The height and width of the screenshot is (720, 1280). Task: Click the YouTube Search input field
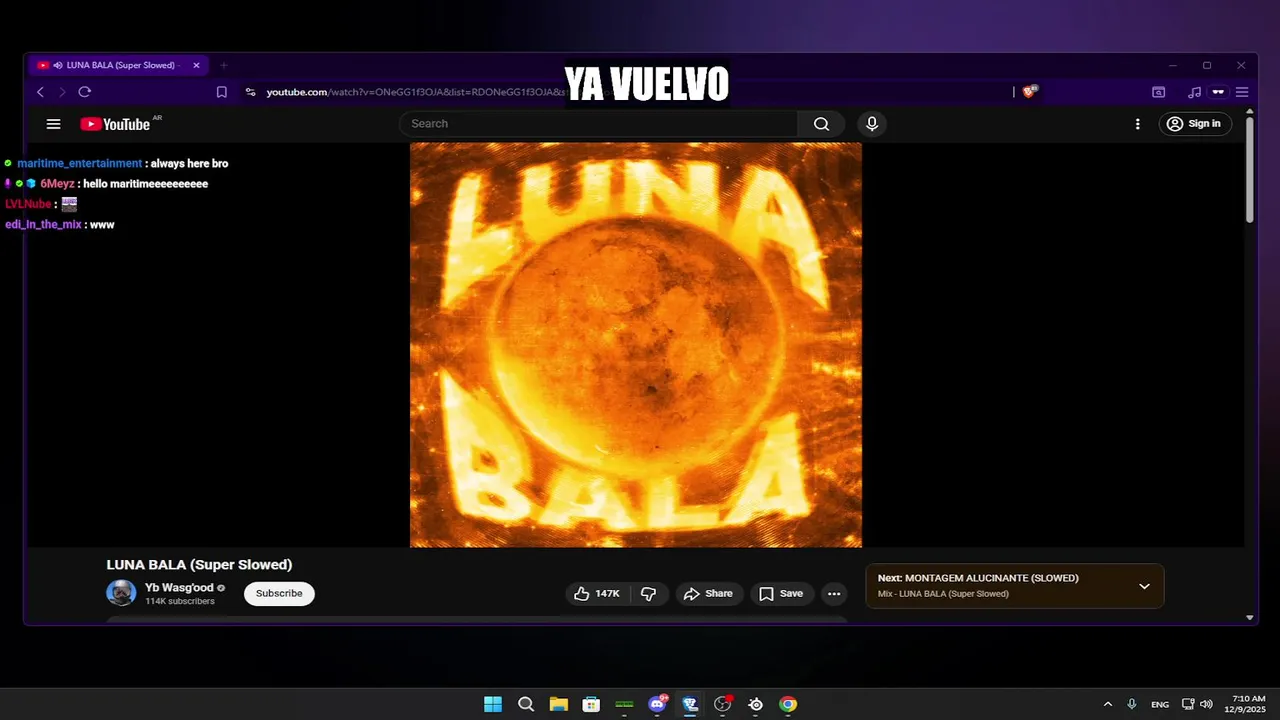pyautogui.click(x=598, y=124)
